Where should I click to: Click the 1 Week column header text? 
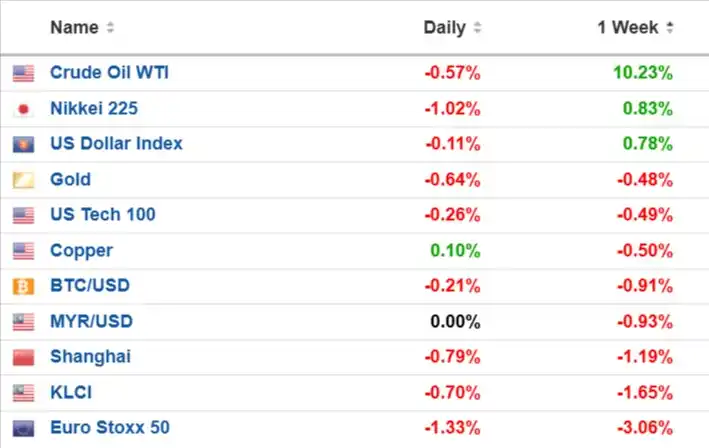pyautogui.click(x=628, y=28)
